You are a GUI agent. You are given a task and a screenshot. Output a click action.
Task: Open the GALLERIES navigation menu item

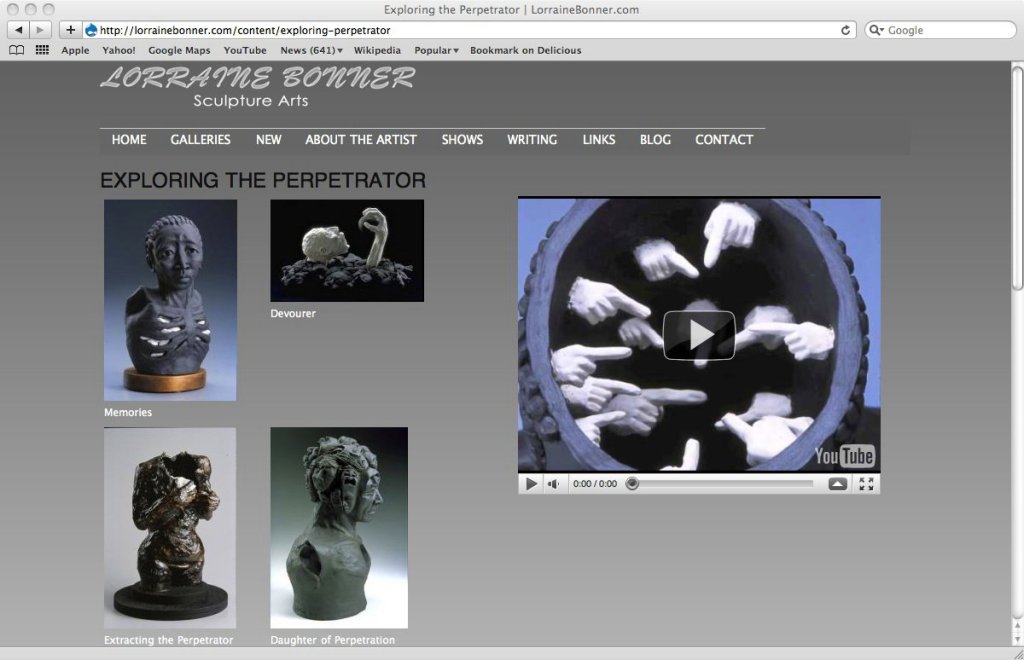click(200, 140)
